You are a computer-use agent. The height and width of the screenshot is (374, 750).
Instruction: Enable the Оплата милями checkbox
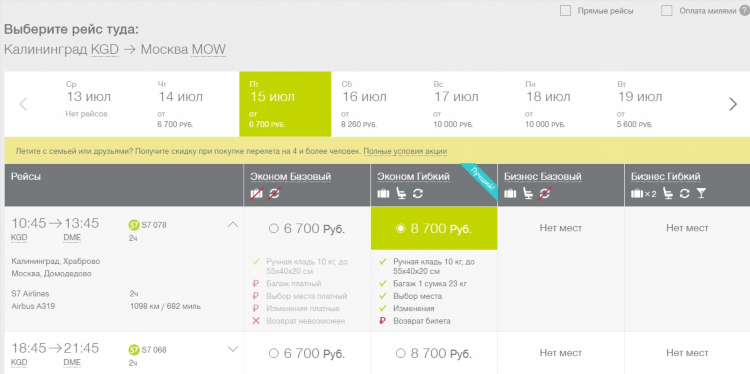667,11
